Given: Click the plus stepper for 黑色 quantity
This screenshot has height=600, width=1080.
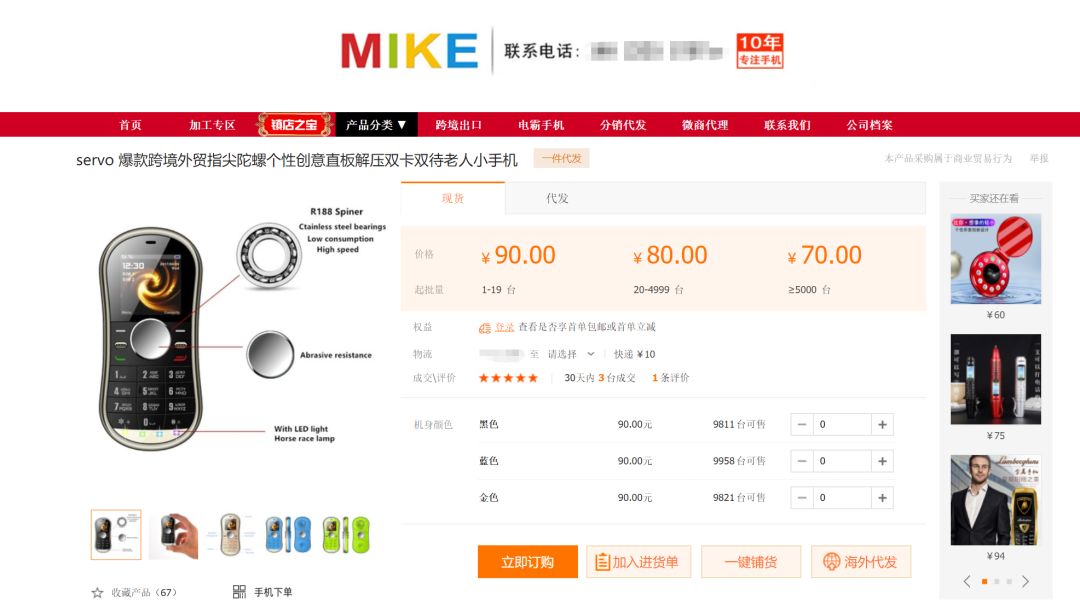Looking at the screenshot, I should 882,424.
